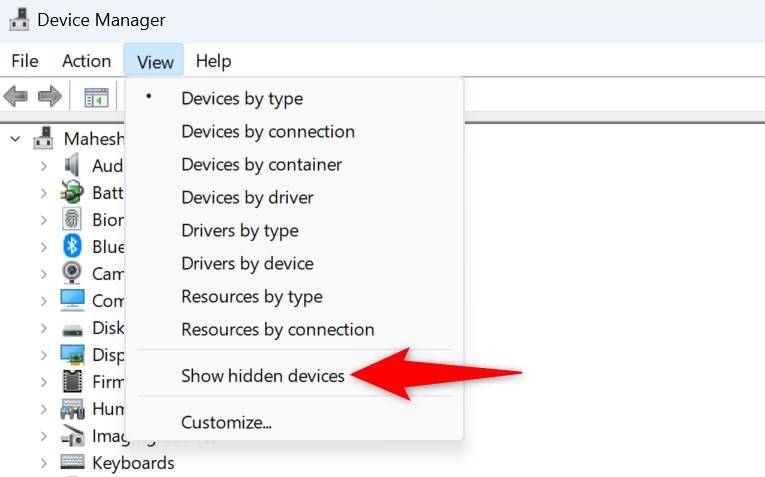Collapse the Mahesh computer root node
This screenshot has width=765, height=477.
pyautogui.click(x=15, y=138)
